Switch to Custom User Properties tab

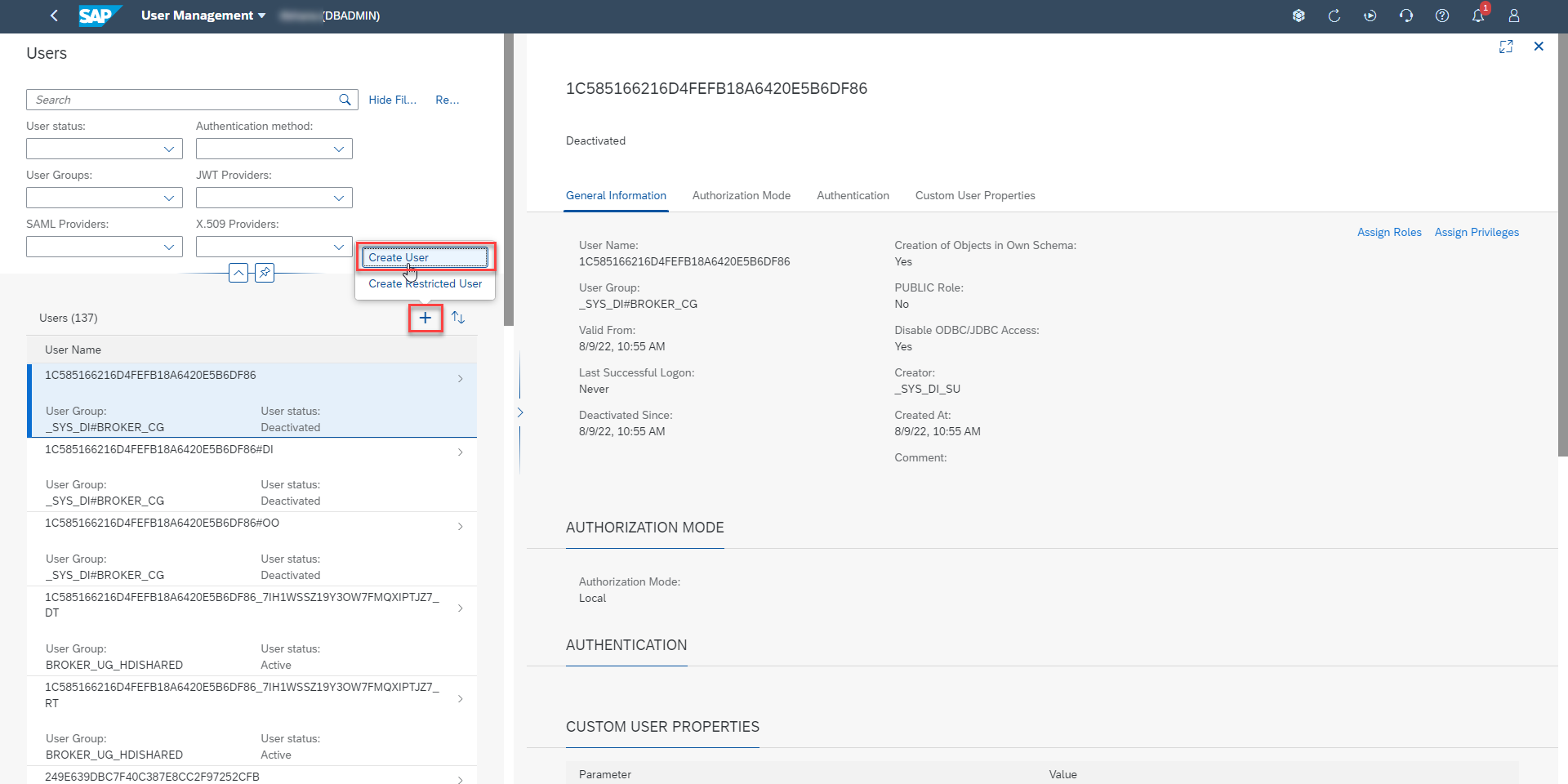click(975, 196)
